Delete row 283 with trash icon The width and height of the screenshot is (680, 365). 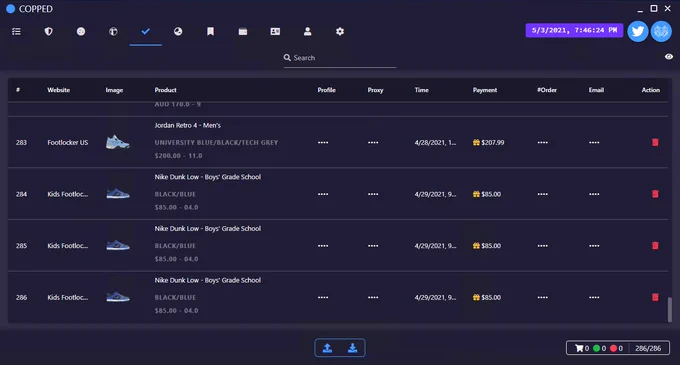point(655,142)
